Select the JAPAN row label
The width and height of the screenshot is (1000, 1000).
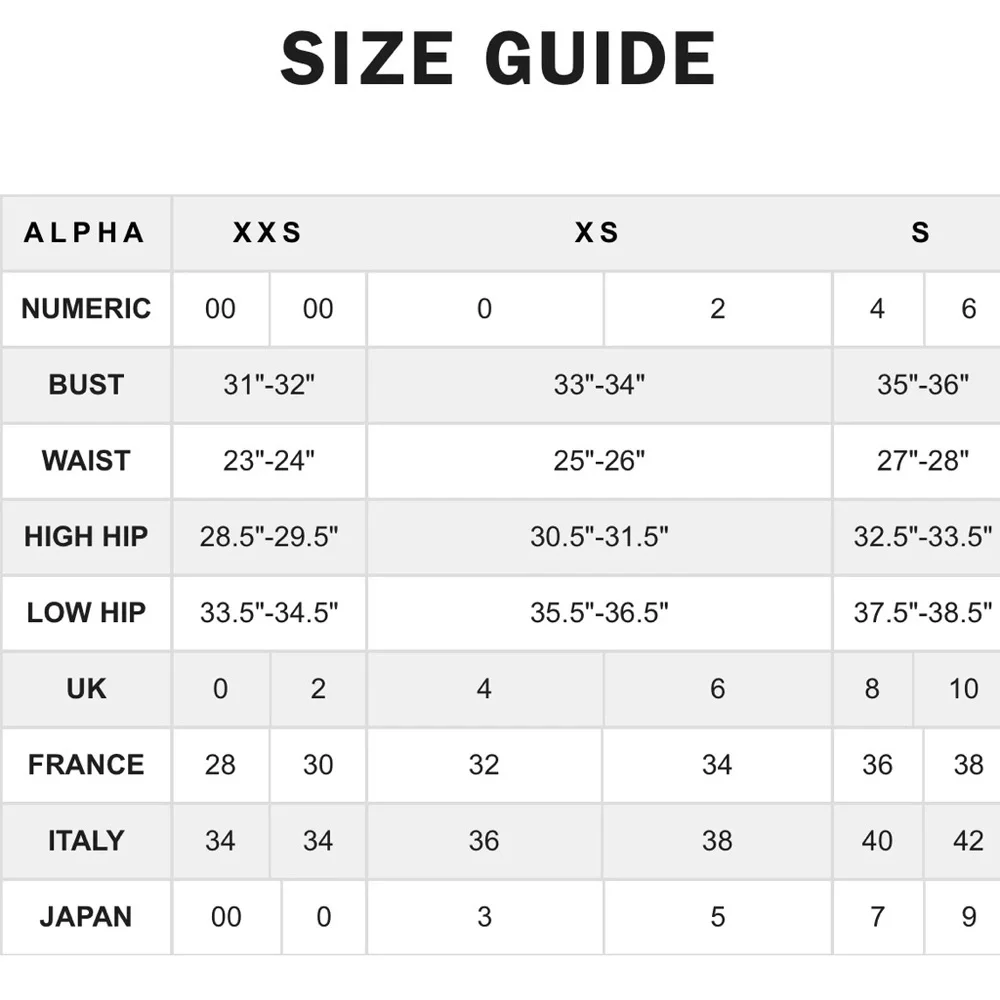(86, 917)
